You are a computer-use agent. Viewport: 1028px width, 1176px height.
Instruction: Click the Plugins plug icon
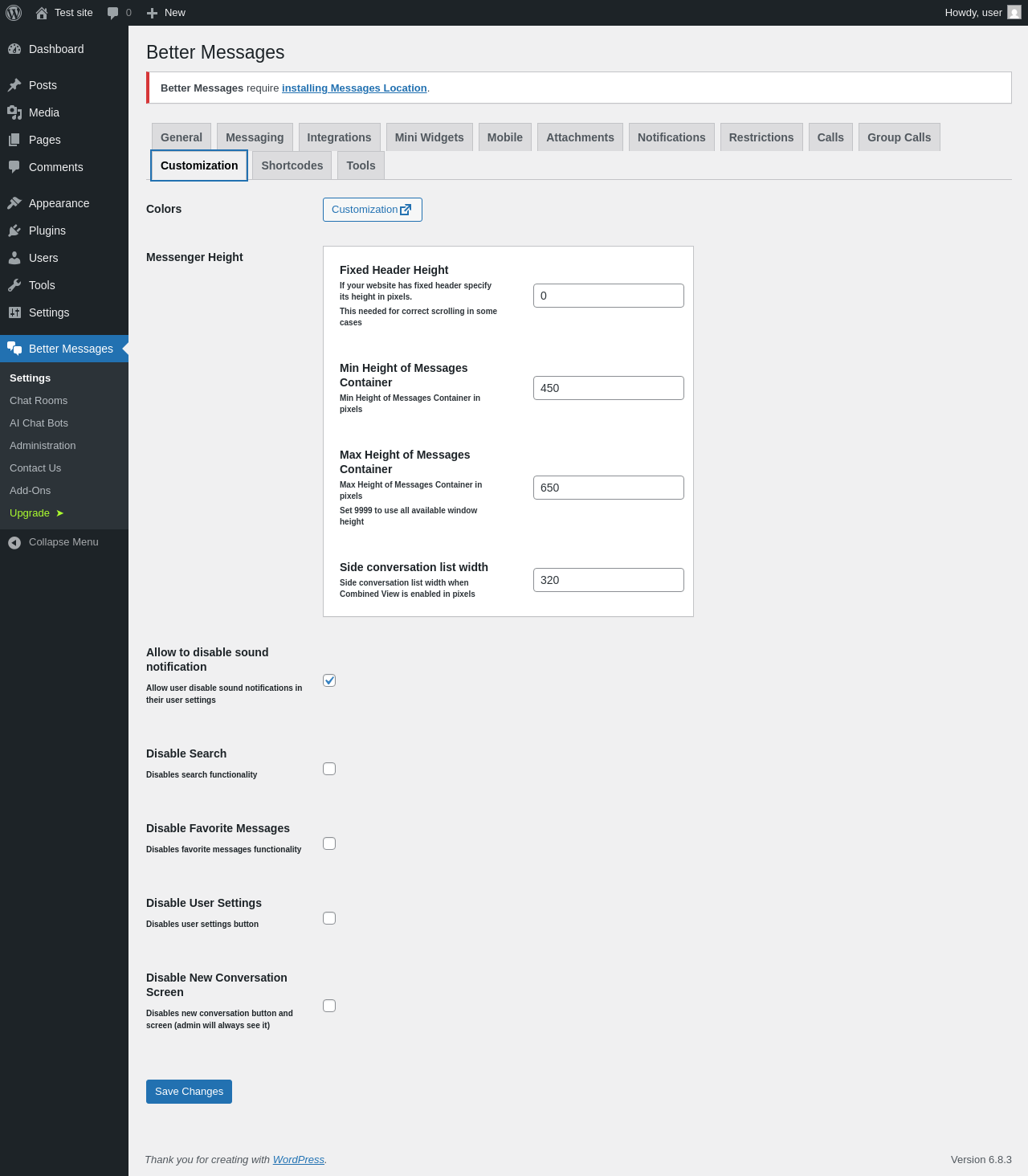[x=14, y=231]
